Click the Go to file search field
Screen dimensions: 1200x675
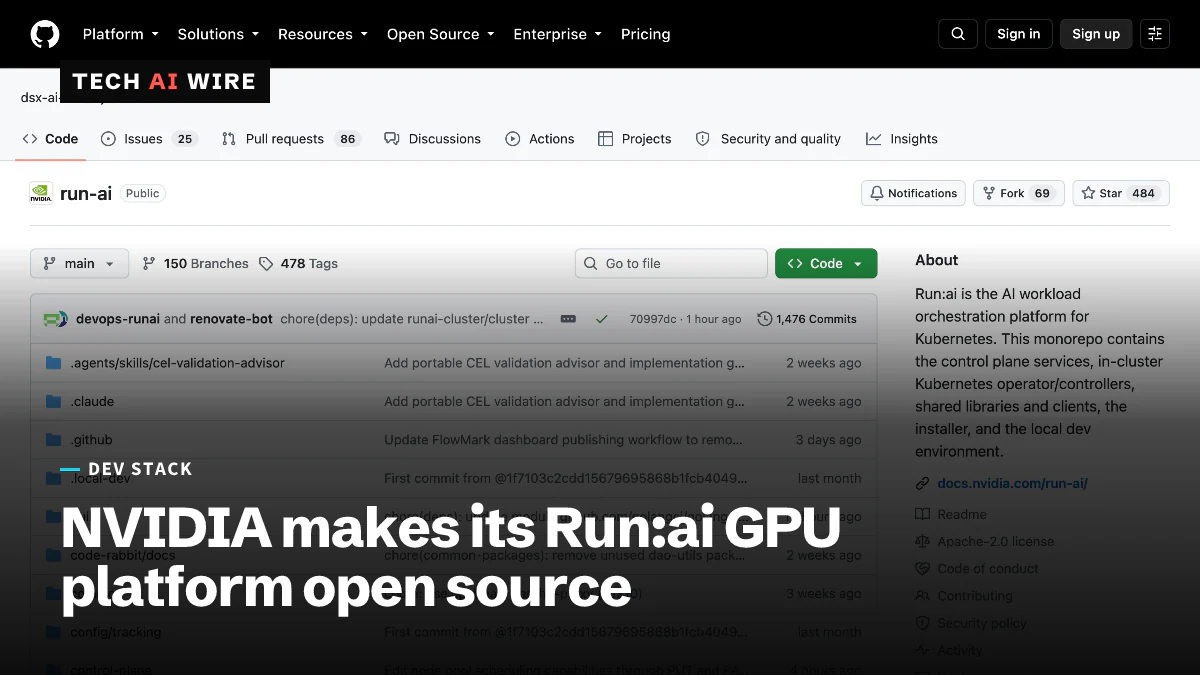671,264
